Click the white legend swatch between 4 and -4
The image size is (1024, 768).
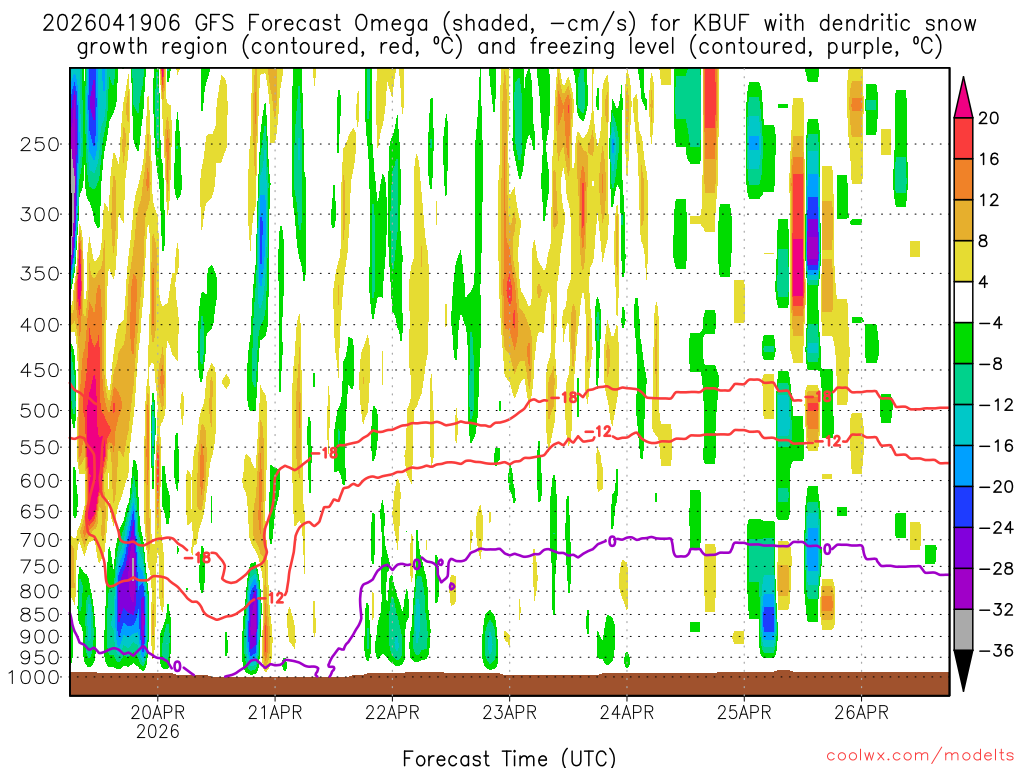pyautogui.click(x=963, y=302)
